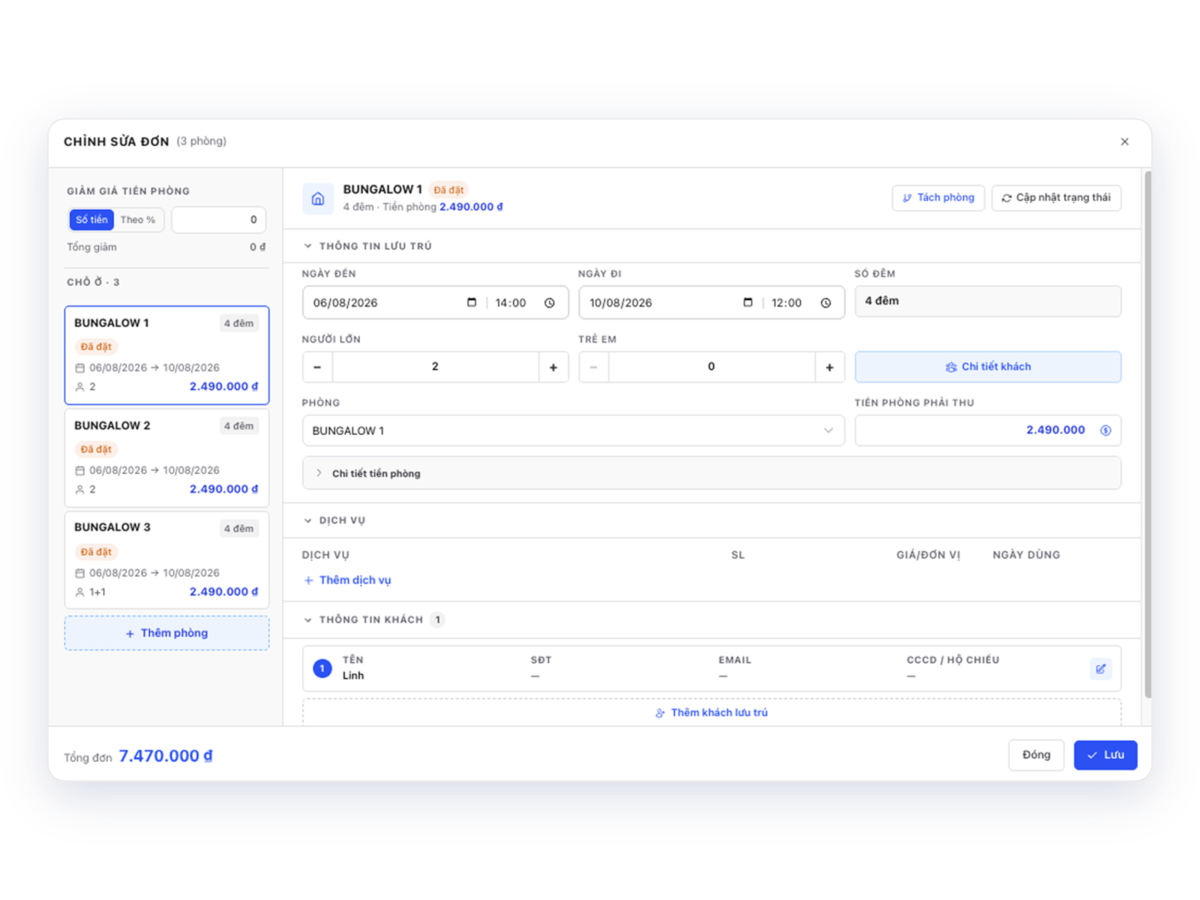Open Chi tiết khách
Image resolution: width=1200 pixels, height=900 pixels.
pos(988,367)
